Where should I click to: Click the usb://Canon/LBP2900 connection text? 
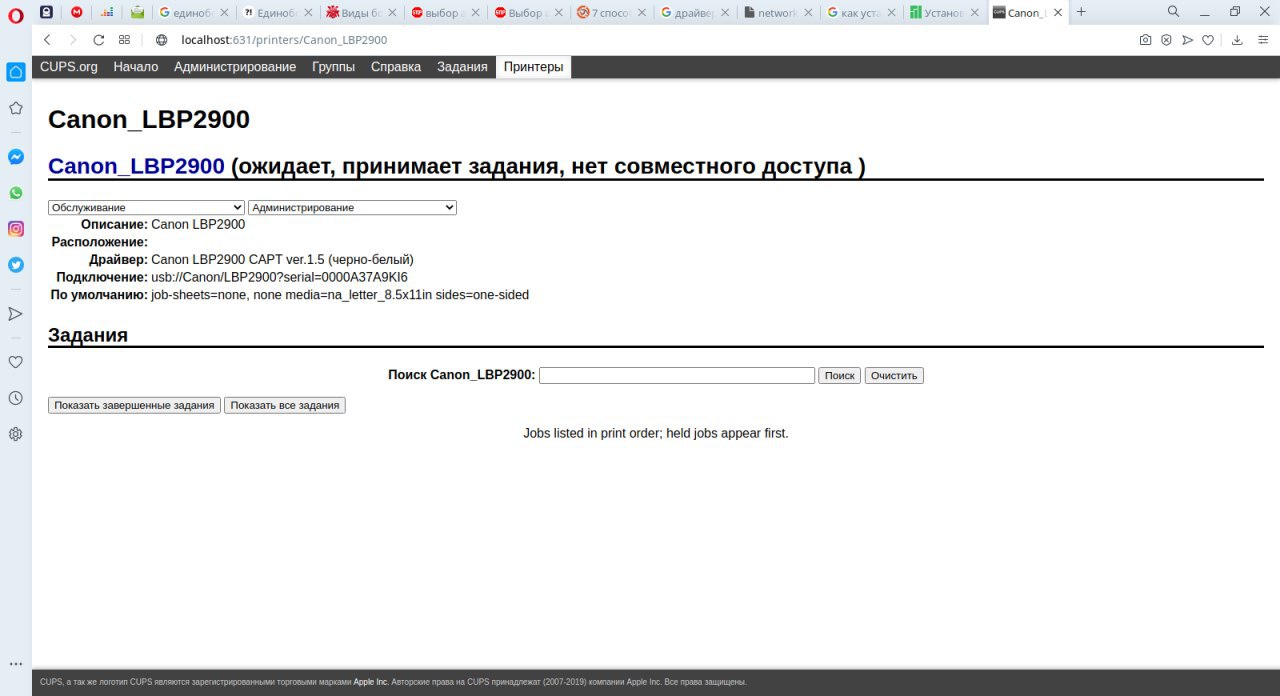click(279, 277)
